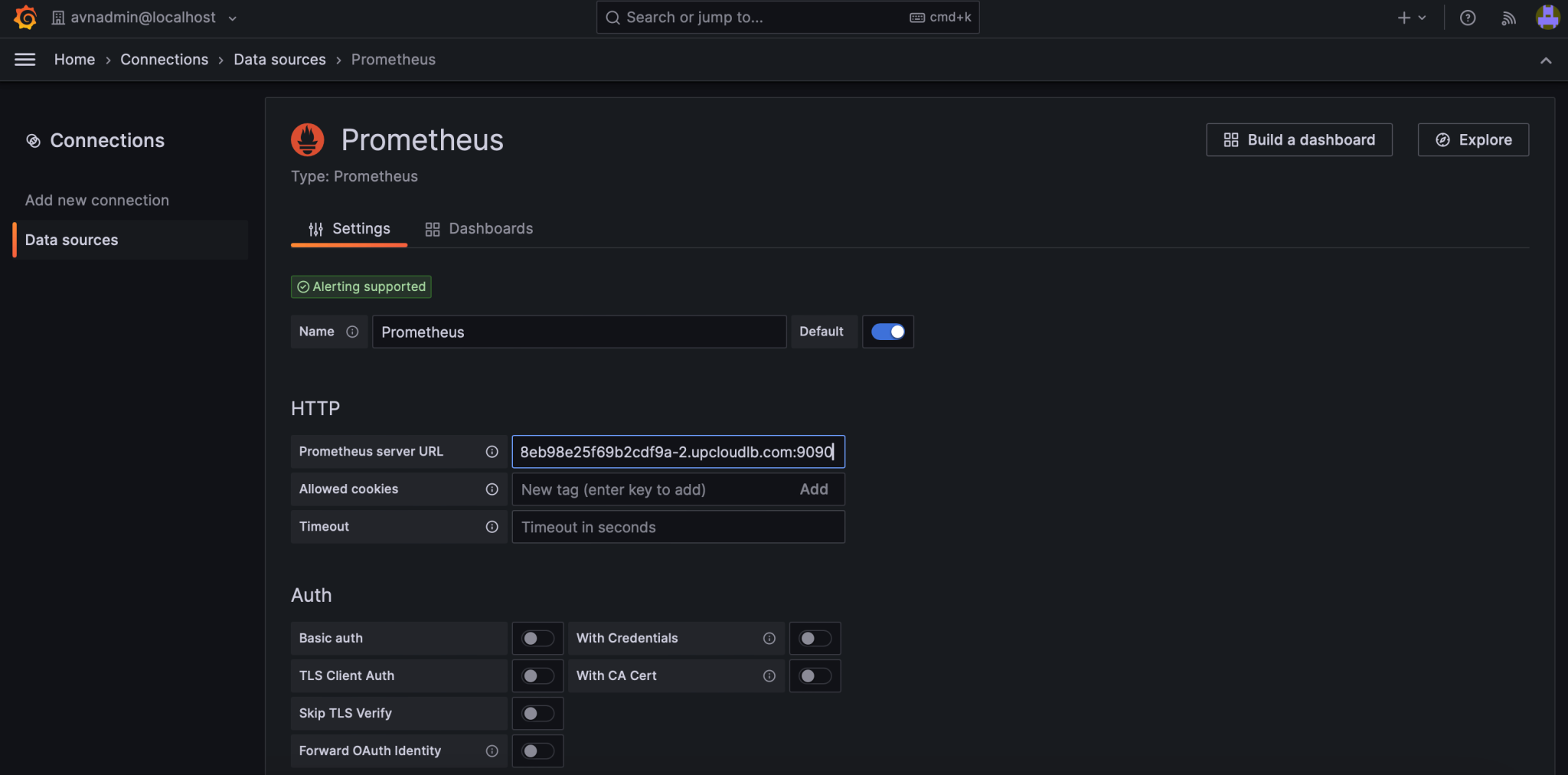Click the Build a dashboard button
Viewport: 1568px width, 775px height.
[1299, 140]
